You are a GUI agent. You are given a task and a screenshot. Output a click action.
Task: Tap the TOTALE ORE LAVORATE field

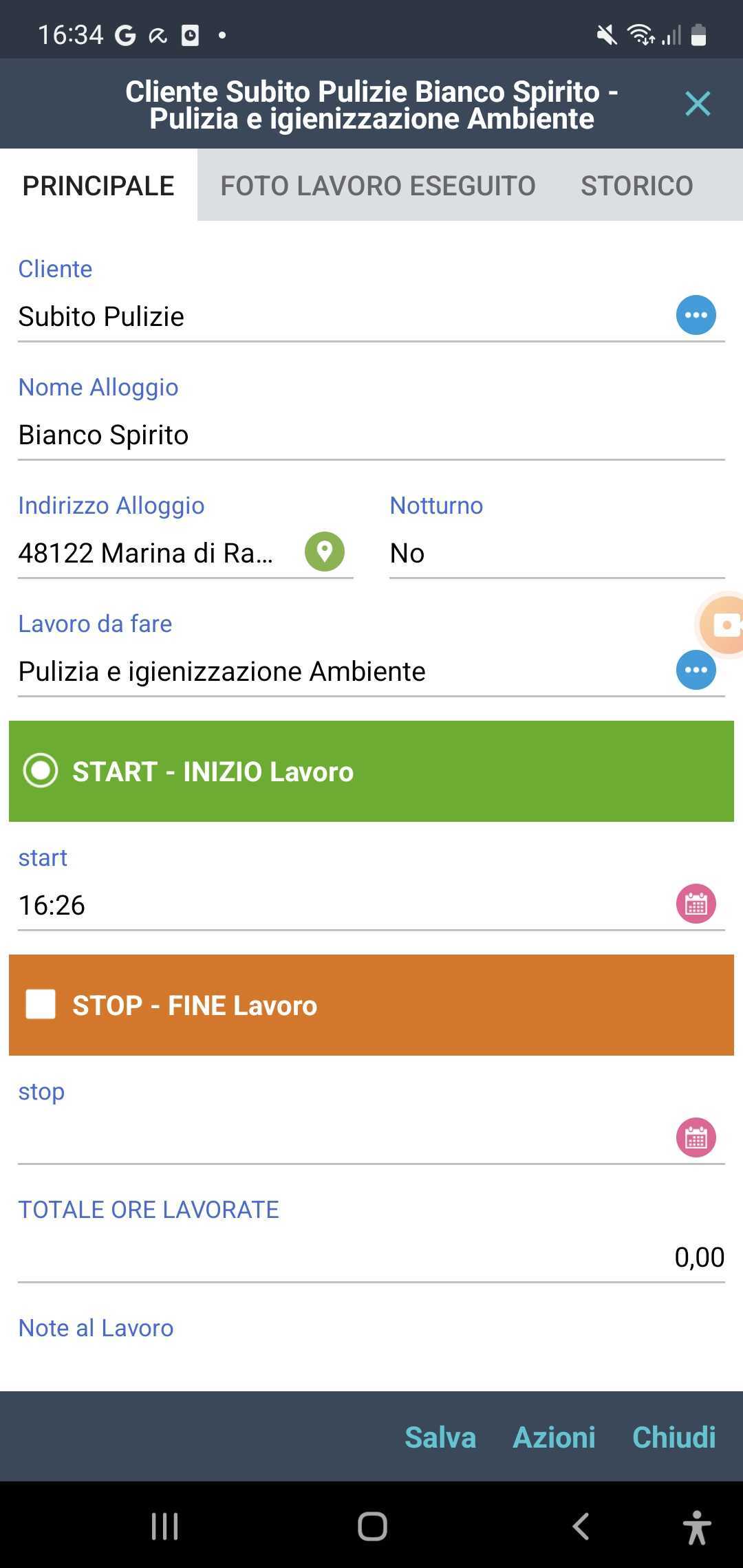(370, 1257)
